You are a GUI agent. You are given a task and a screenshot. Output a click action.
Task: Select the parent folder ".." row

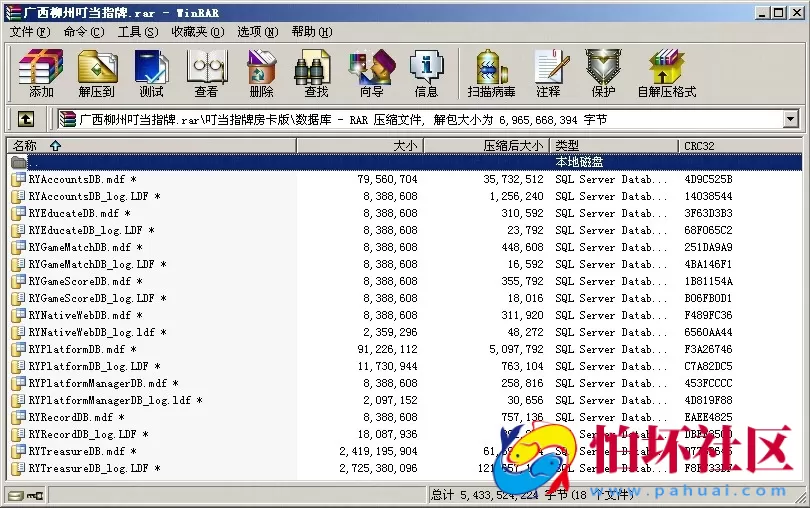click(35, 162)
